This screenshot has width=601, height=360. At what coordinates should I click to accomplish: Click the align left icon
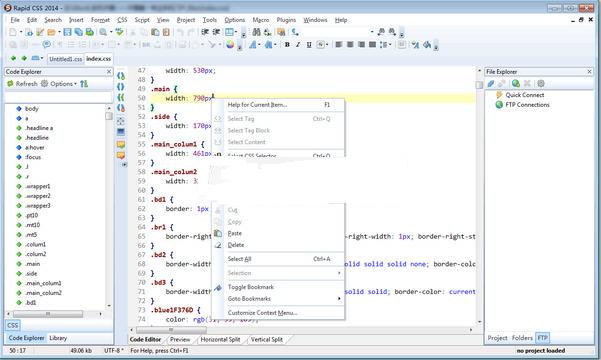click(x=339, y=45)
